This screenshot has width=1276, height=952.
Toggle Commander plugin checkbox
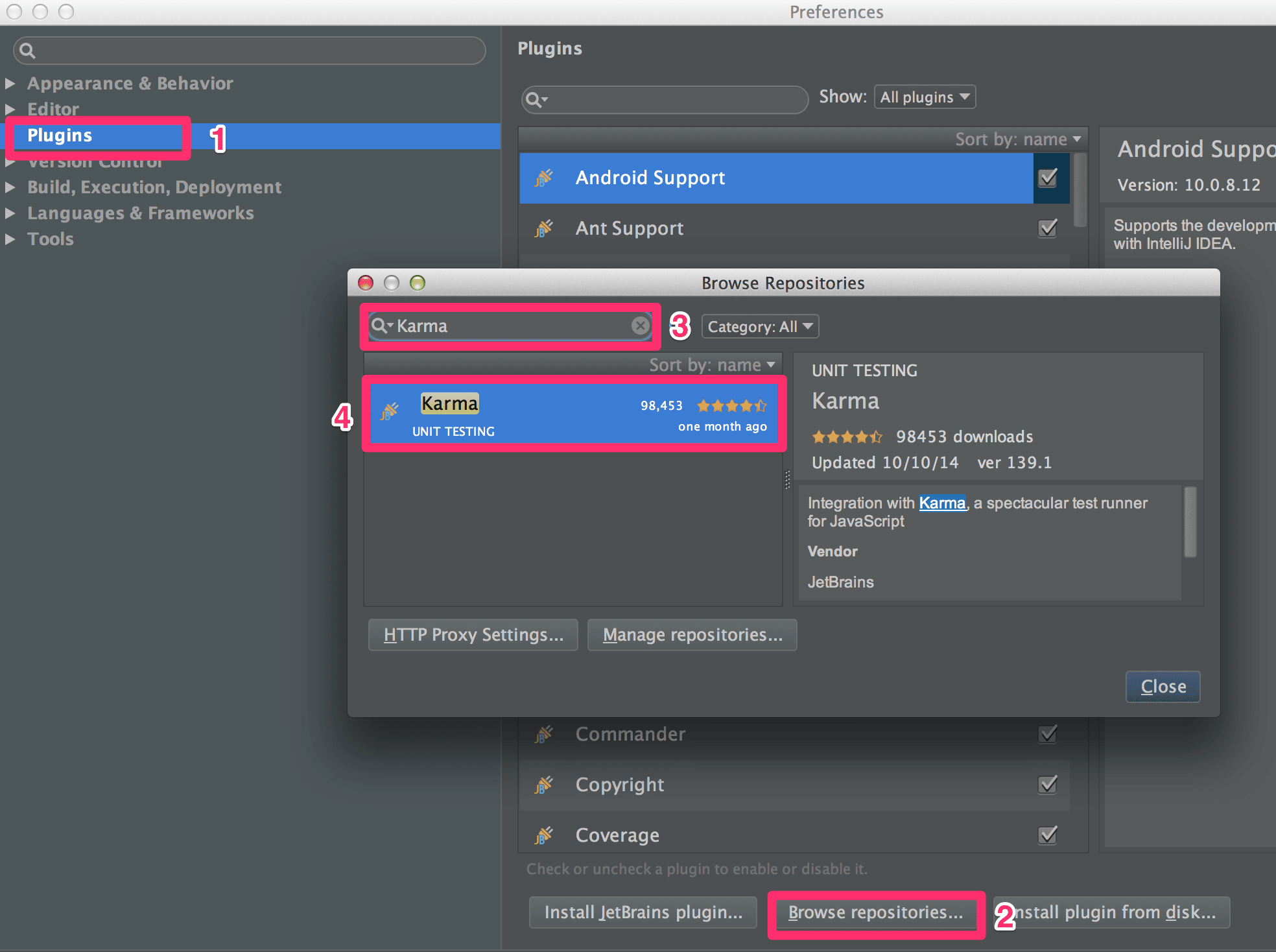click(x=1048, y=734)
